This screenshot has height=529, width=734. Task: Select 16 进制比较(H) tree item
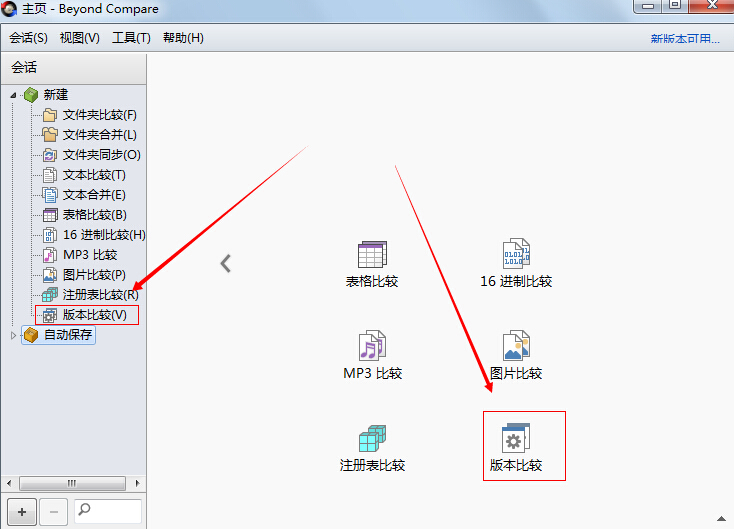pos(104,235)
